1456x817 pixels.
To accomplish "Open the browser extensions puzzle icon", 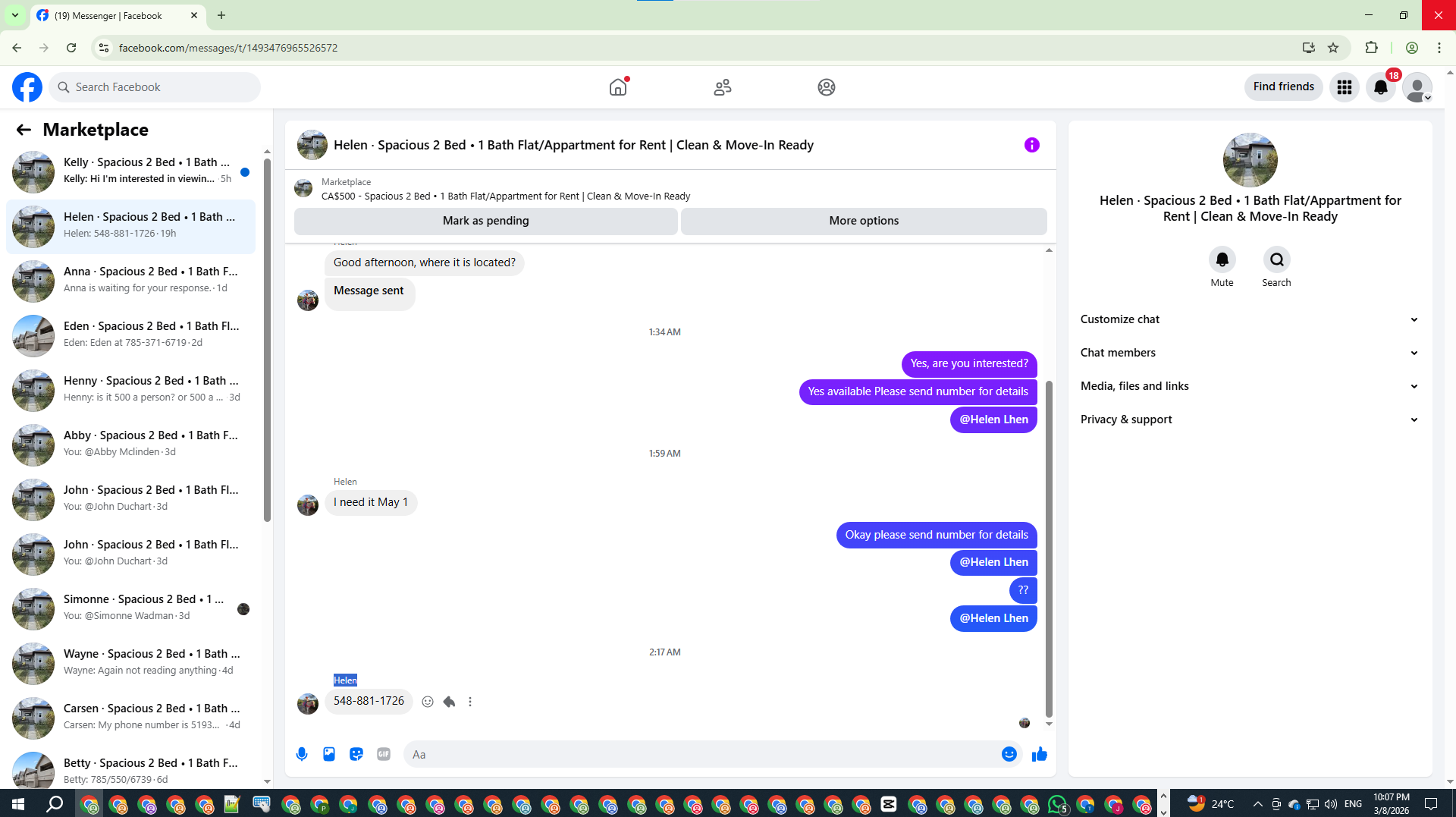I will coord(1371,48).
